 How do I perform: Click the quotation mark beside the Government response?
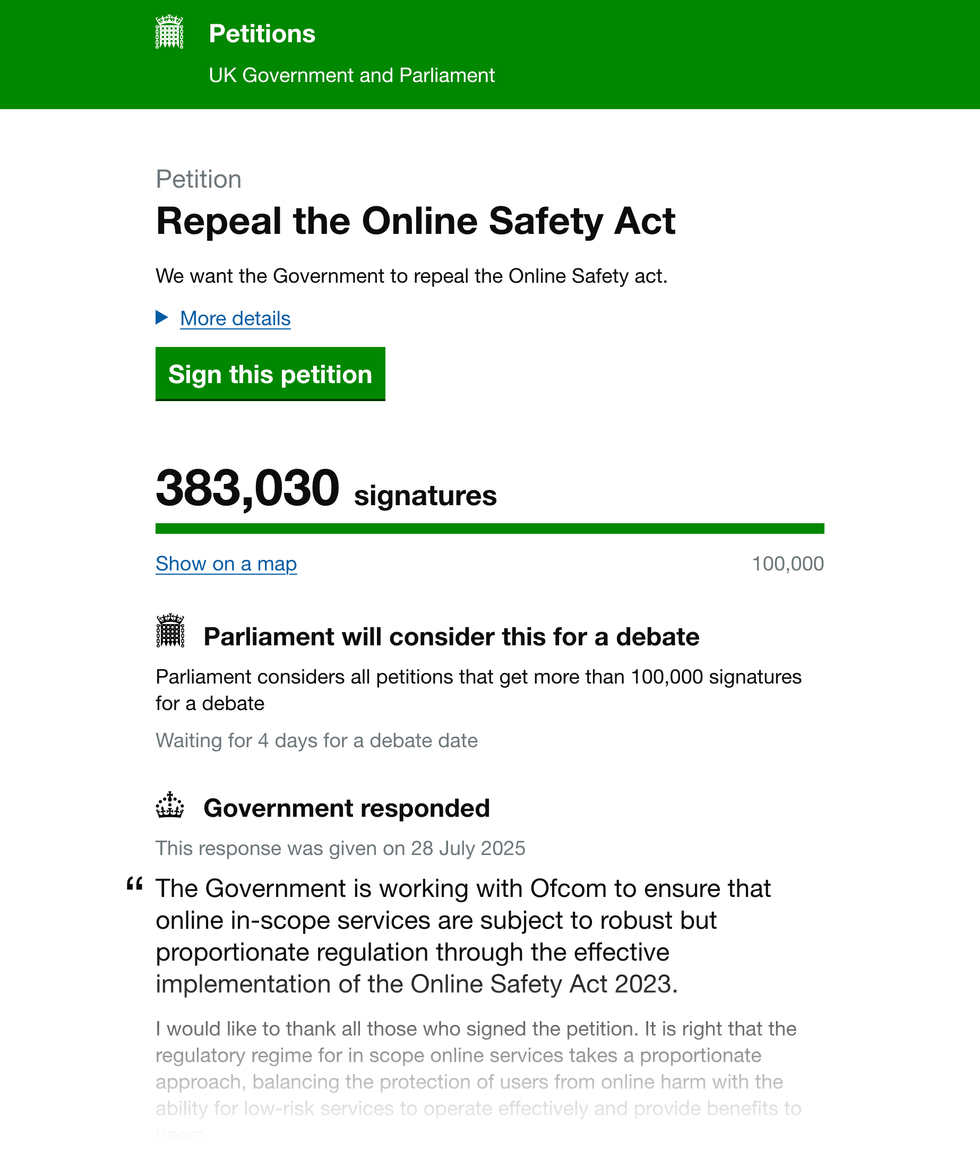pyautogui.click(x=134, y=886)
